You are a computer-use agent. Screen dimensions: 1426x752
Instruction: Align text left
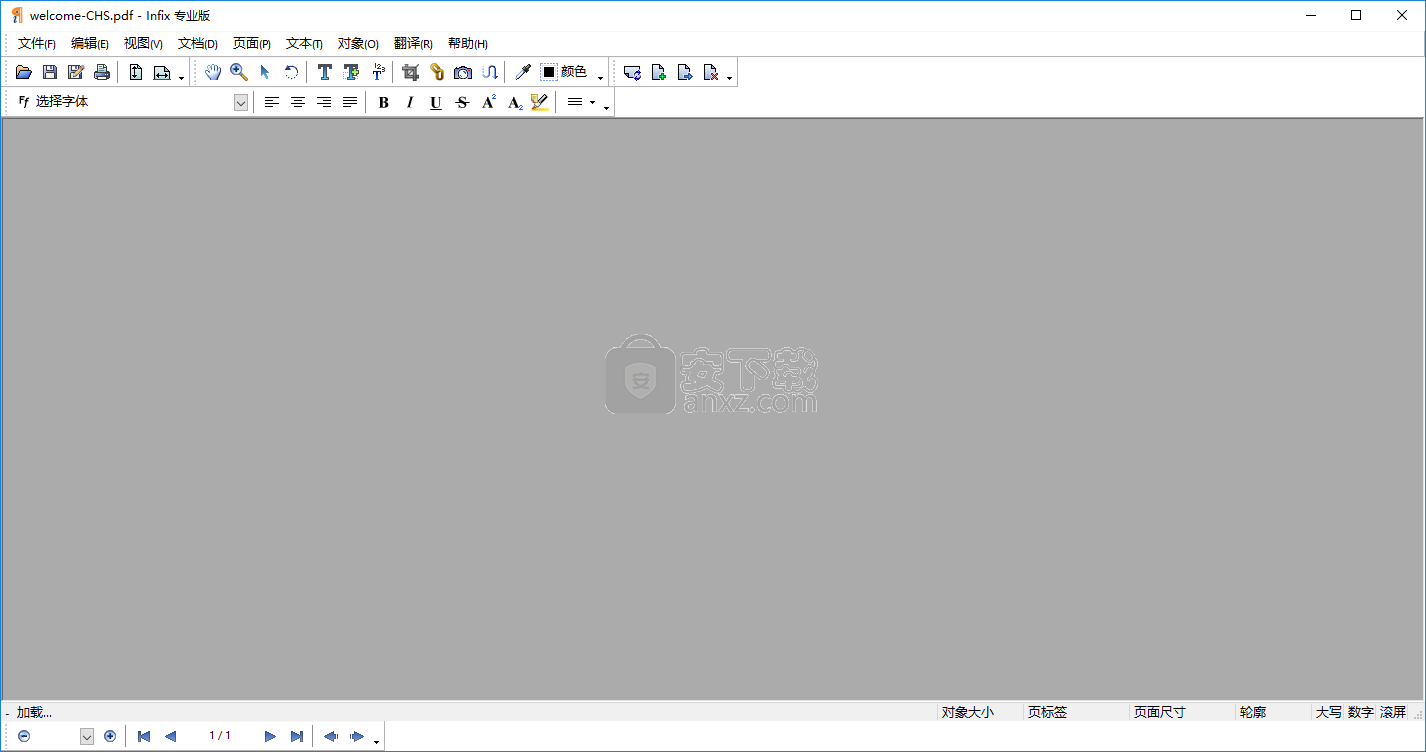[x=272, y=102]
